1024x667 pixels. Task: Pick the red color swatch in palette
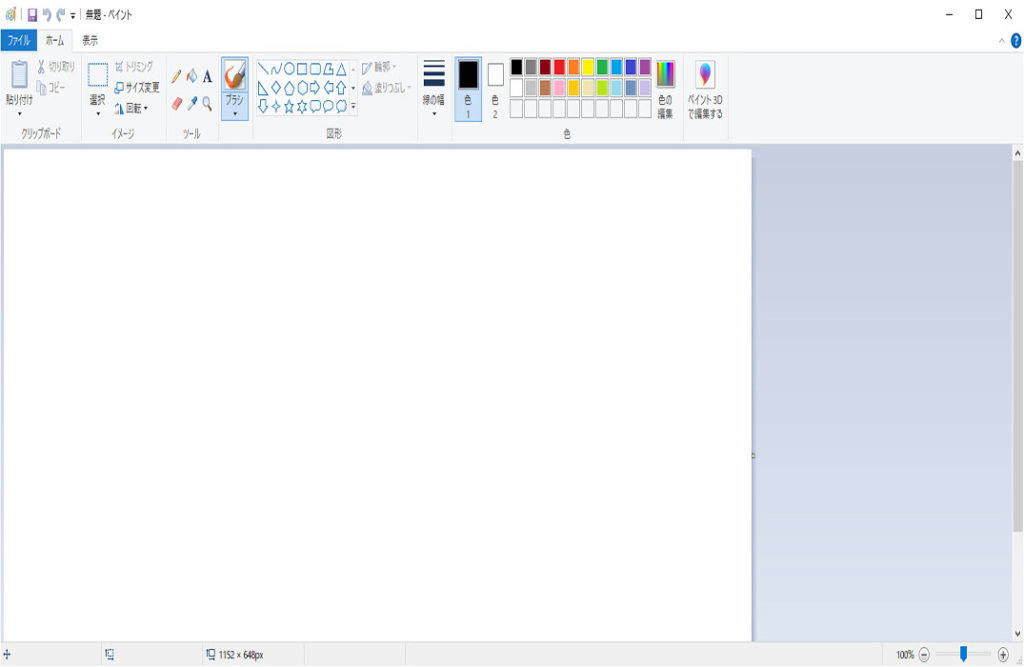pos(559,67)
